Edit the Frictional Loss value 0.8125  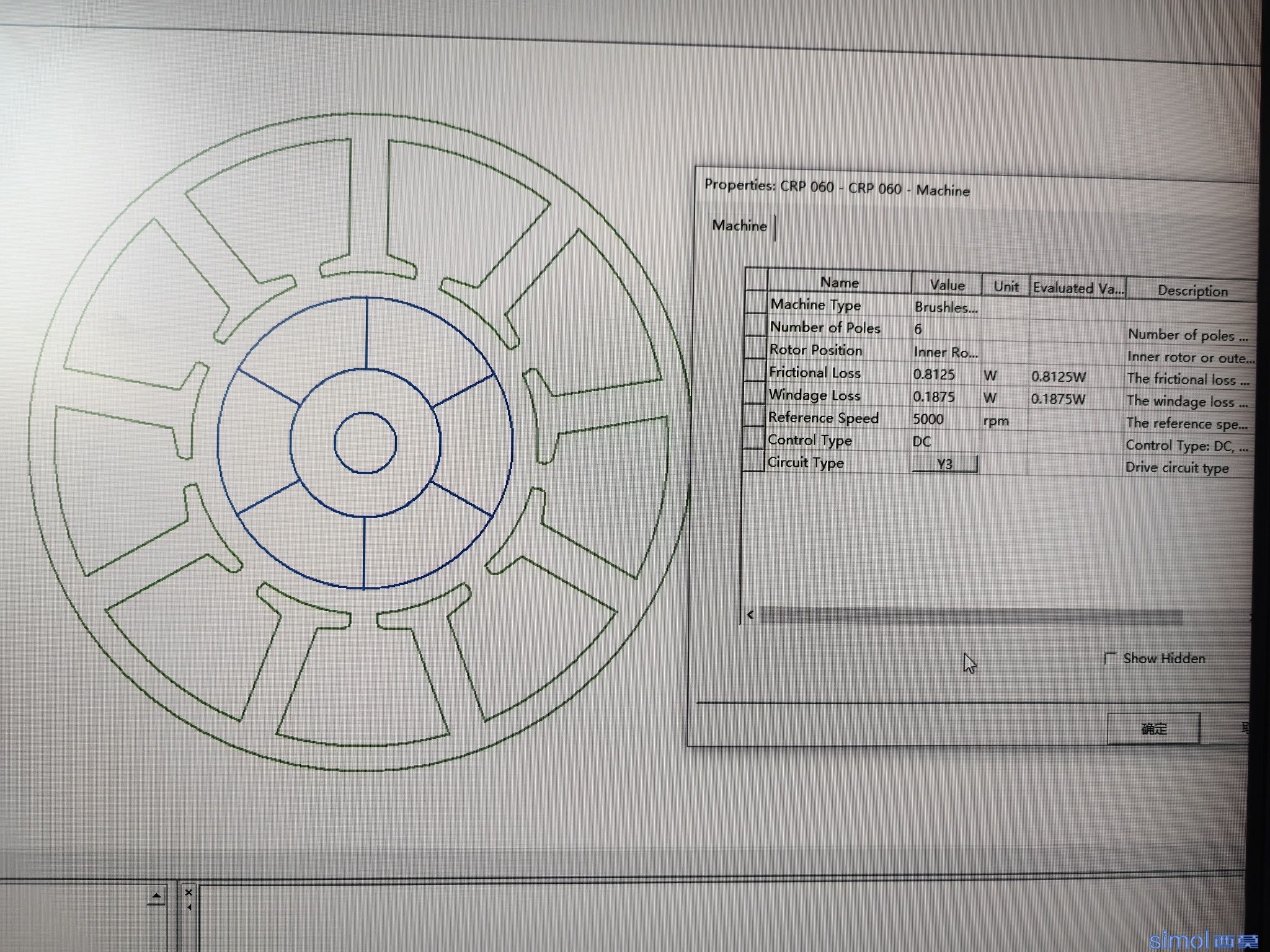click(946, 374)
